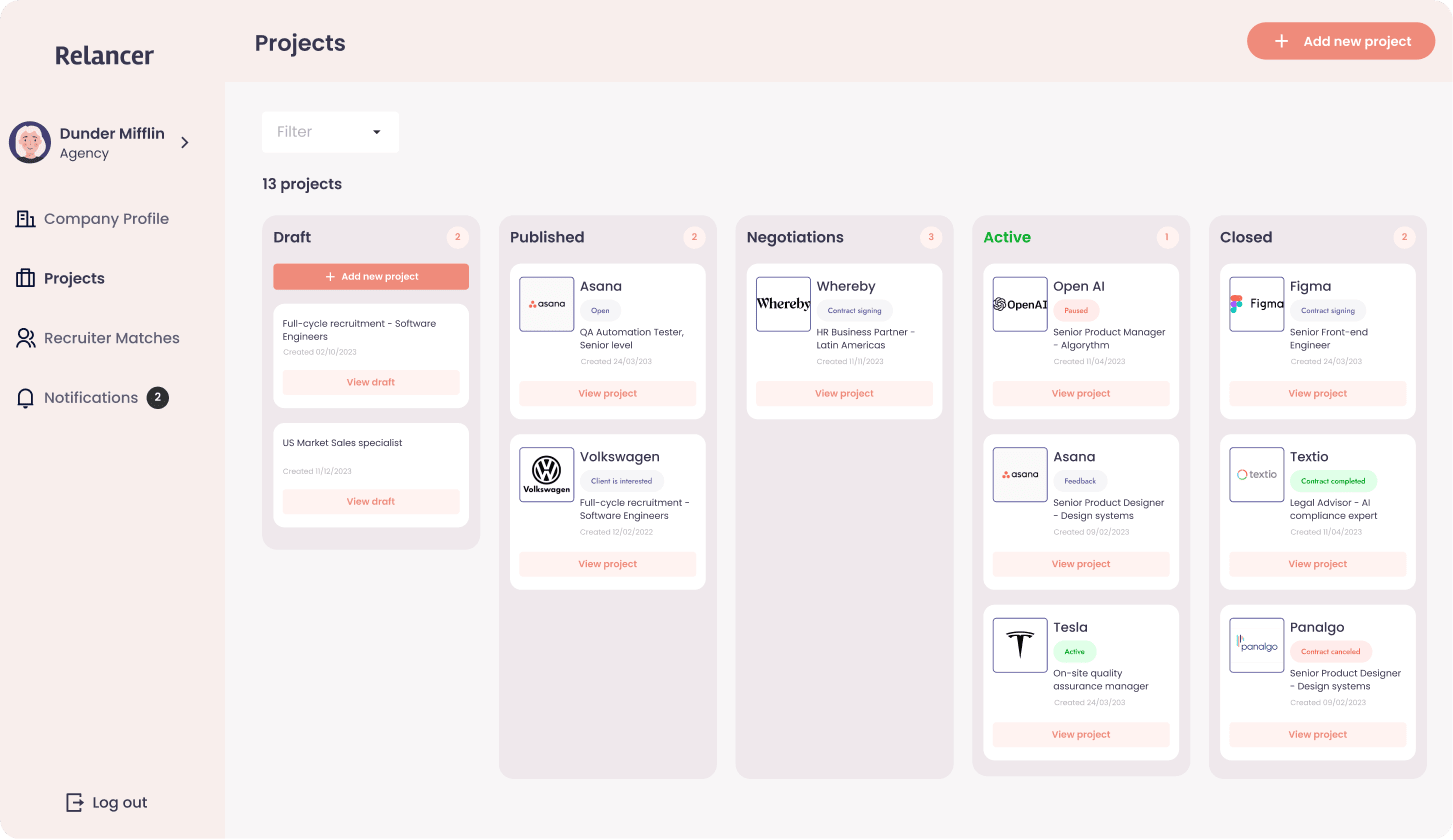Screen dimensions: 1453x840
Task: View project for Panalgo
Action: pyautogui.click(x=1317, y=734)
